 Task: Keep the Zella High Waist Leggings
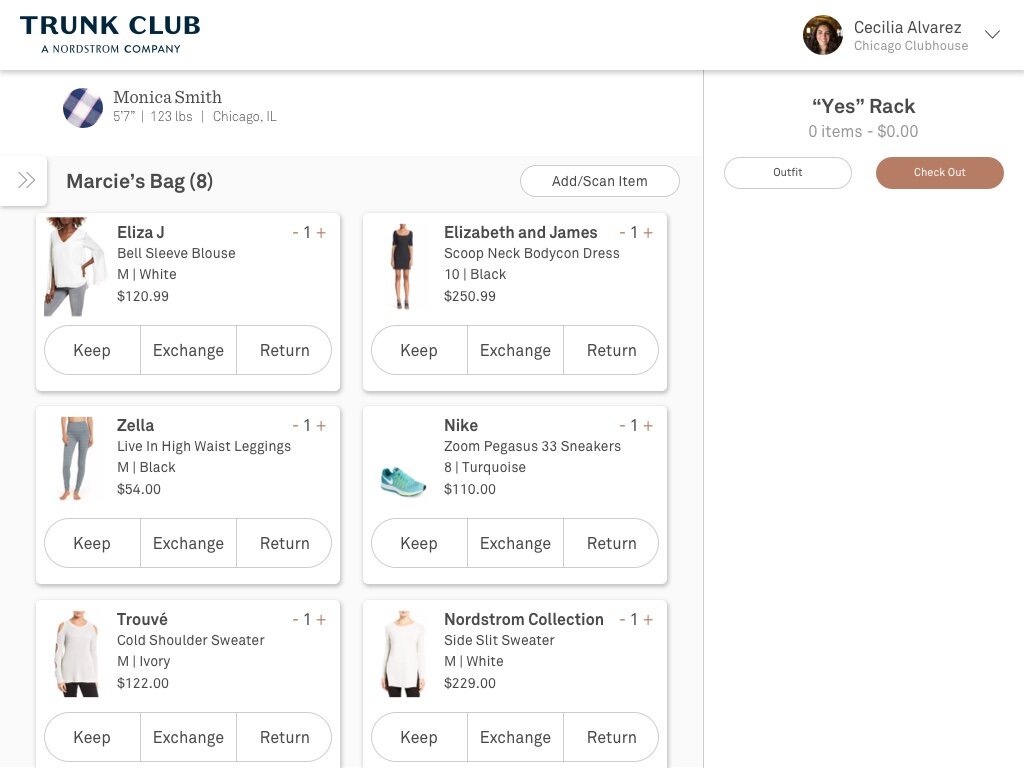pyautogui.click(x=92, y=543)
